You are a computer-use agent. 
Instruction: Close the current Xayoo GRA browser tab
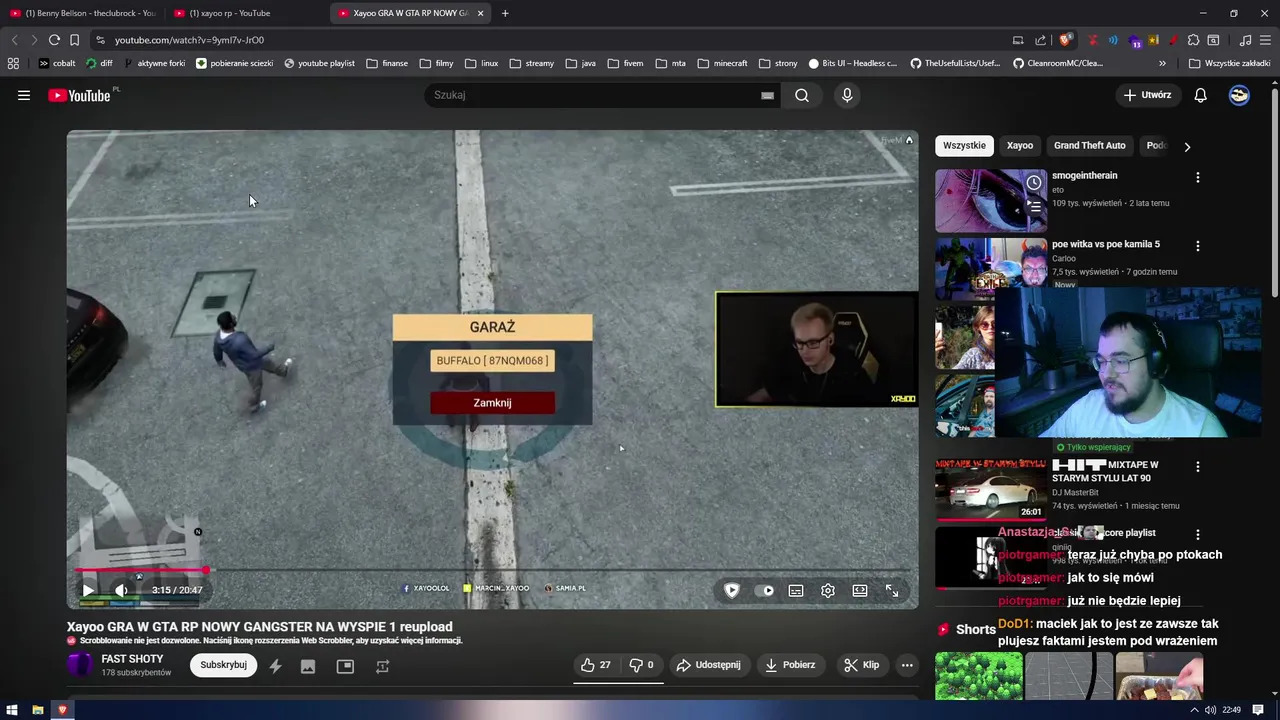(x=480, y=13)
